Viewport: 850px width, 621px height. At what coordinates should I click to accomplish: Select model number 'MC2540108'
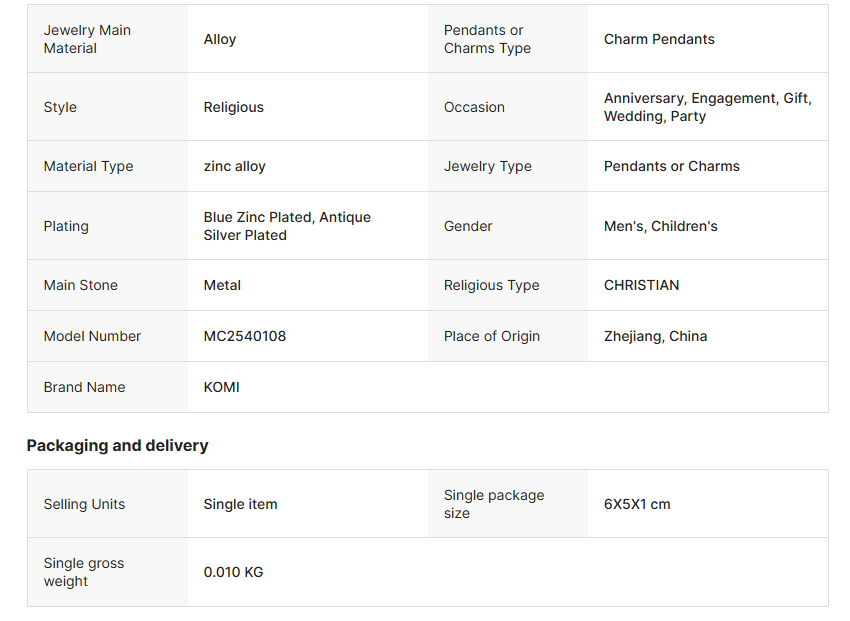tap(244, 336)
